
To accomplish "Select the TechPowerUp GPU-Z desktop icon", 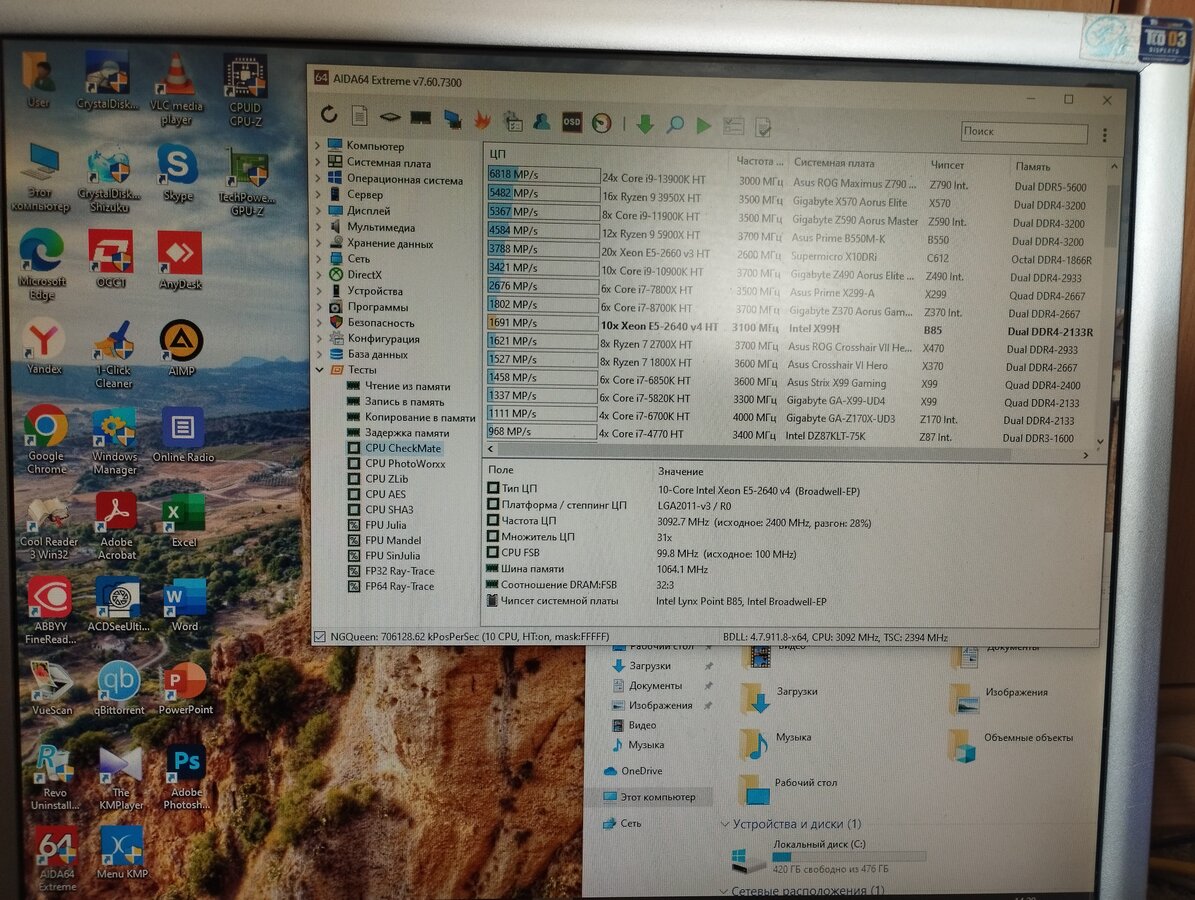I will pyautogui.click(x=247, y=183).
